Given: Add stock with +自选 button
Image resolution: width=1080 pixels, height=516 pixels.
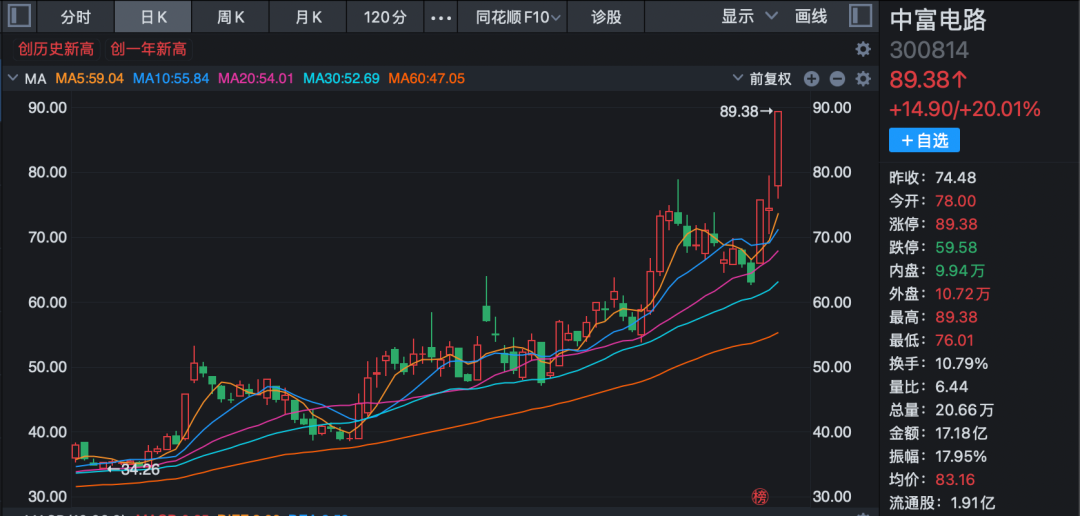Looking at the screenshot, I should click(924, 140).
